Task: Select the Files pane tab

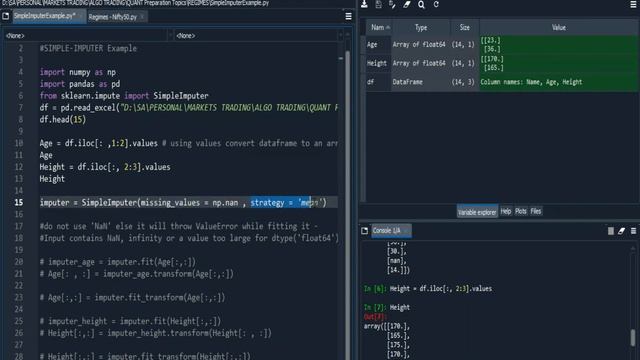Action: coord(536,211)
